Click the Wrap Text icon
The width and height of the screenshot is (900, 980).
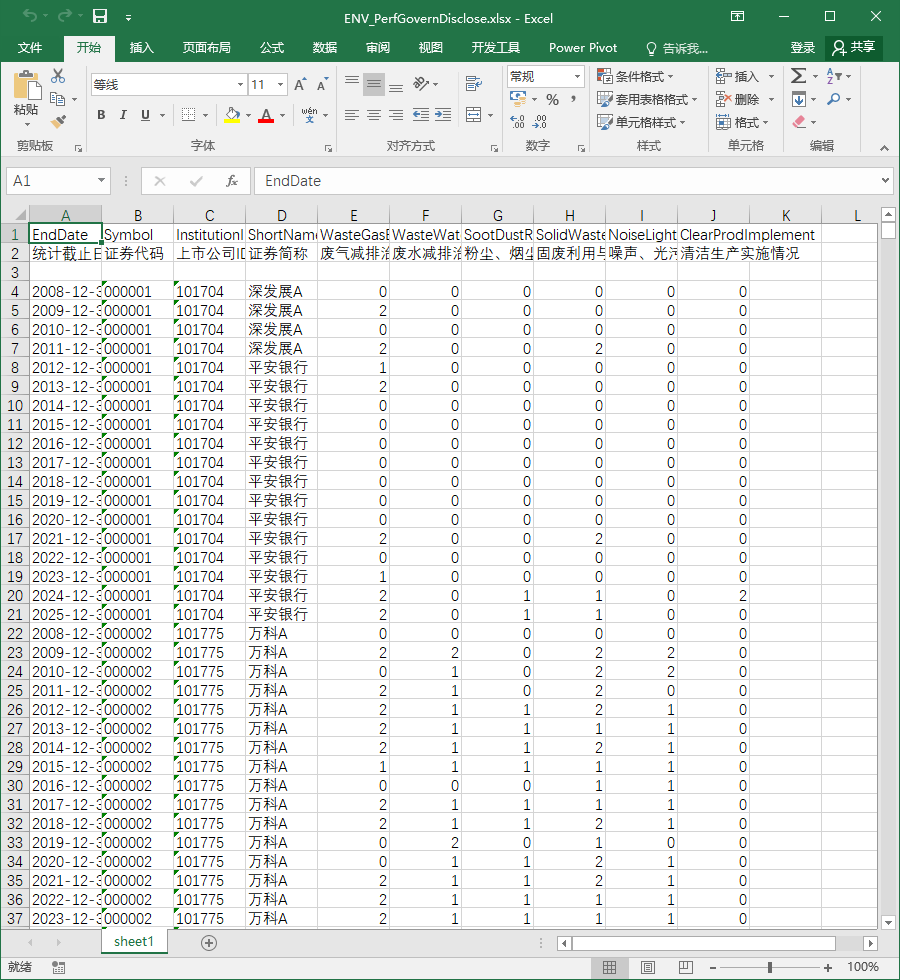coord(474,83)
